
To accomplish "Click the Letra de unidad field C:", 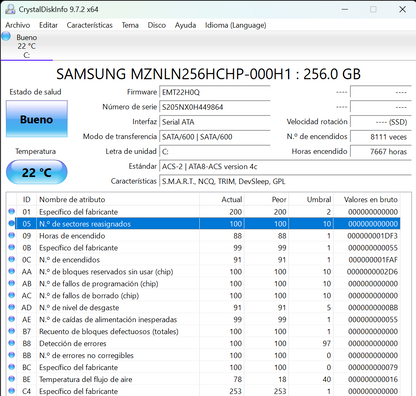I will (x=215, y=152).
